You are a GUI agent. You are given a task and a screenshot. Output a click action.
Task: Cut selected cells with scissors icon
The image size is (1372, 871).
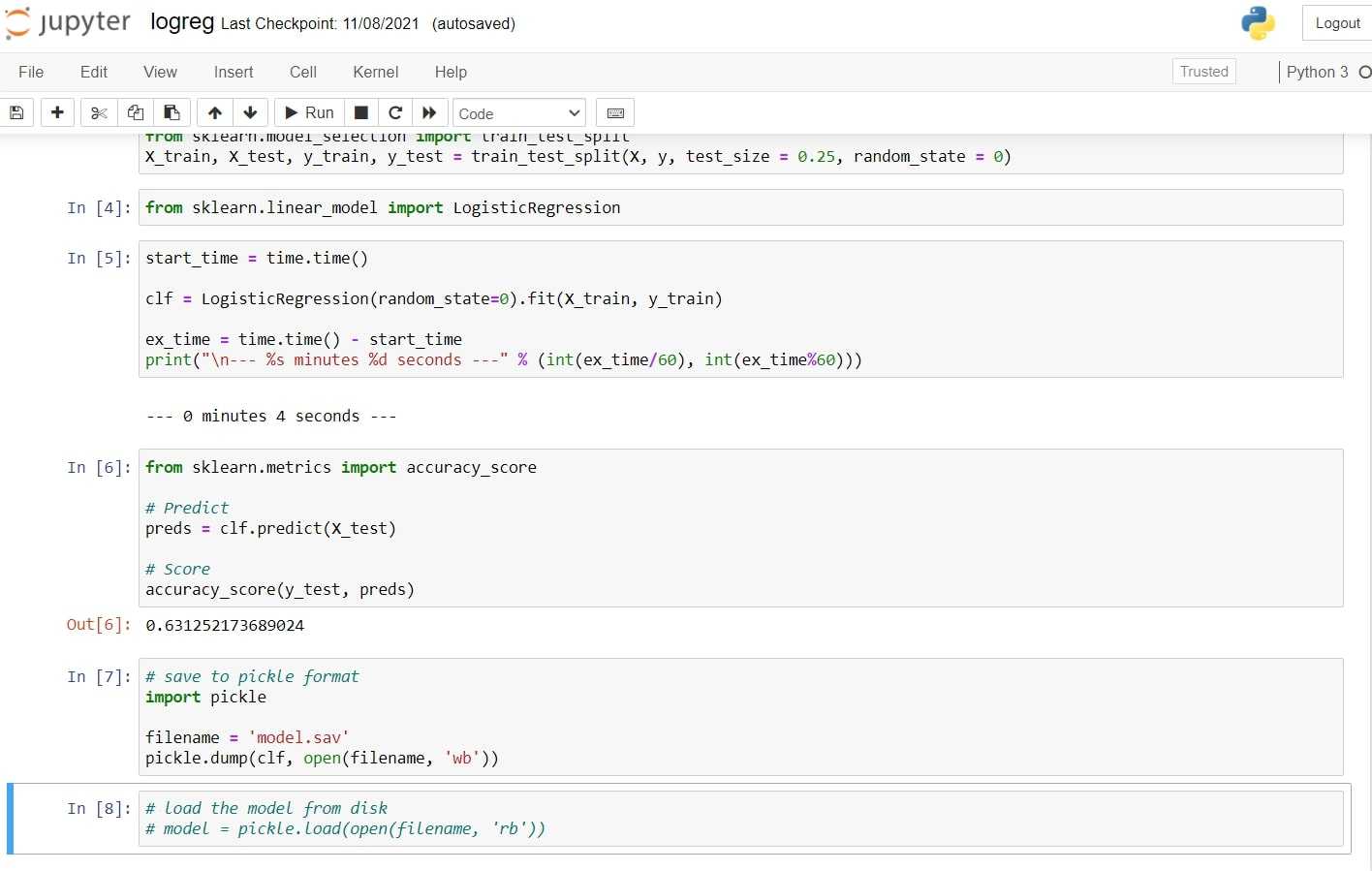click(99, 113)
